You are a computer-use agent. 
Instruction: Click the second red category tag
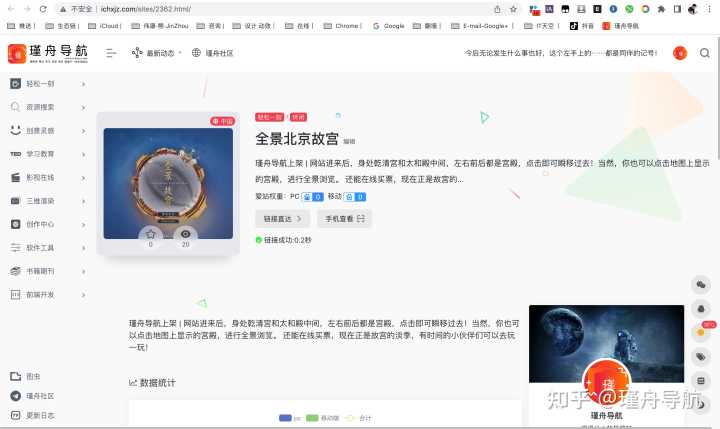coord(298,117)
